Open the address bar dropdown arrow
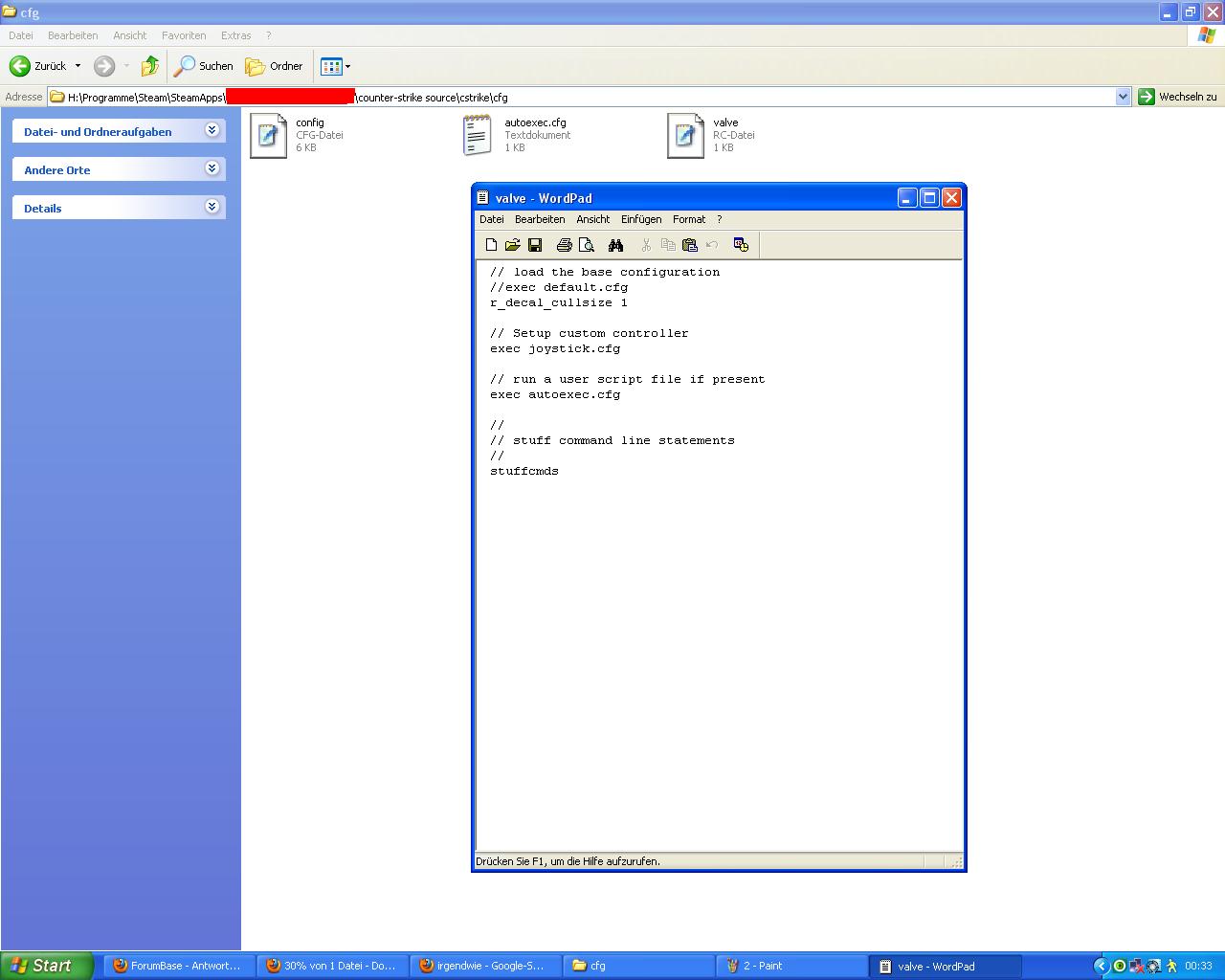The image size is (1225, 980). (x=1123, y=97)
